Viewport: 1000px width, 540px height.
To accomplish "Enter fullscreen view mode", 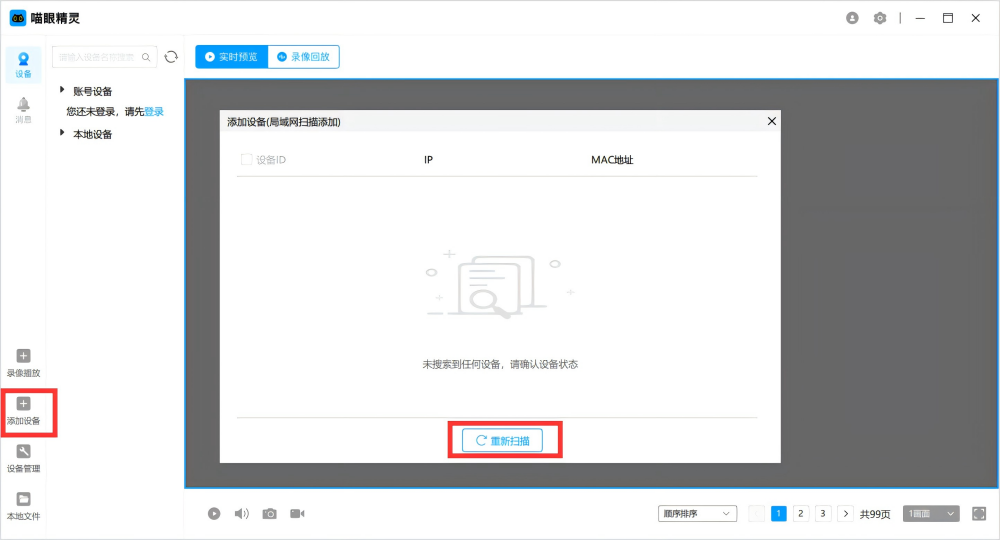I will coord(979,513).
